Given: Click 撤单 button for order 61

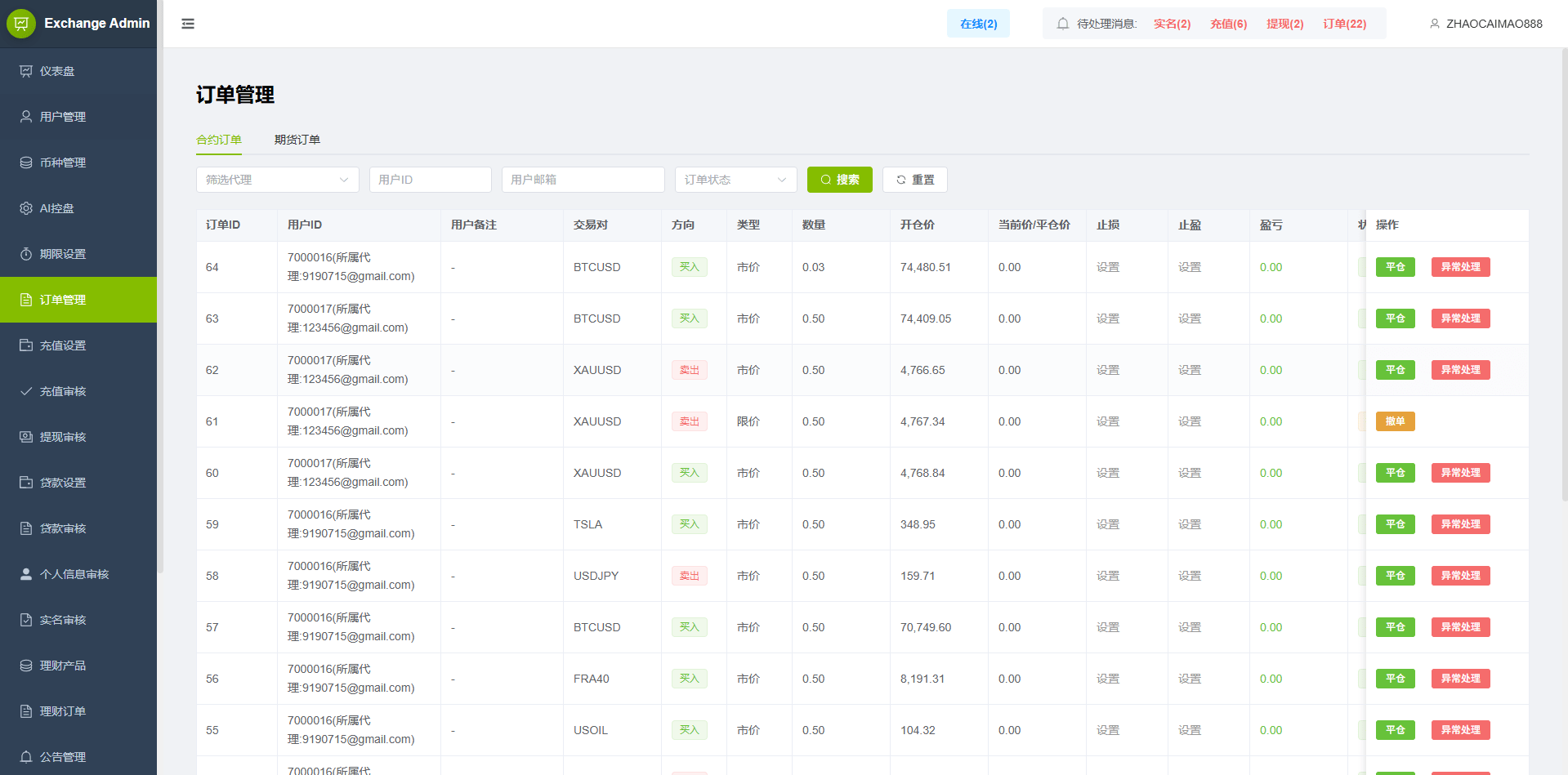Looking at the screenshot, I should (x=1396, y=421).
